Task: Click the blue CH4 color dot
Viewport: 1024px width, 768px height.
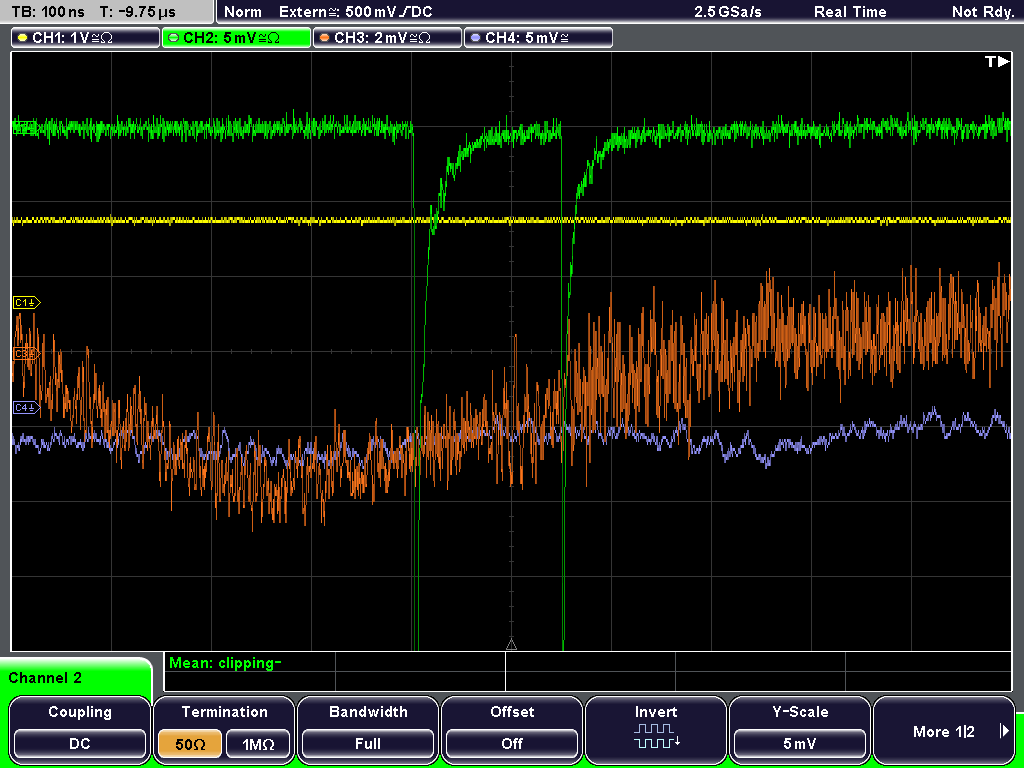Action: tap(475, 38)
